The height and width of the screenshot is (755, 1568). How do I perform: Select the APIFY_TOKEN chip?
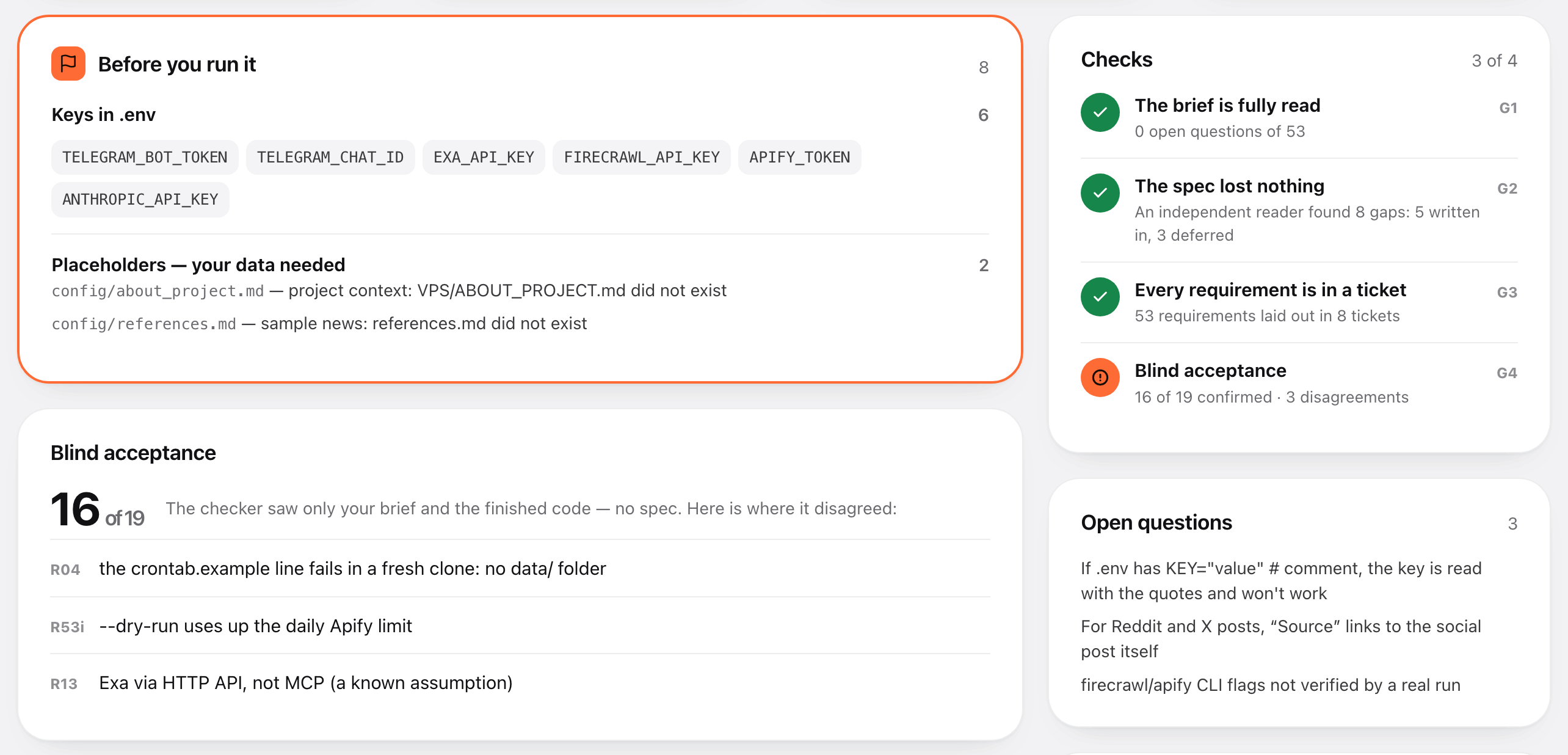799,157
